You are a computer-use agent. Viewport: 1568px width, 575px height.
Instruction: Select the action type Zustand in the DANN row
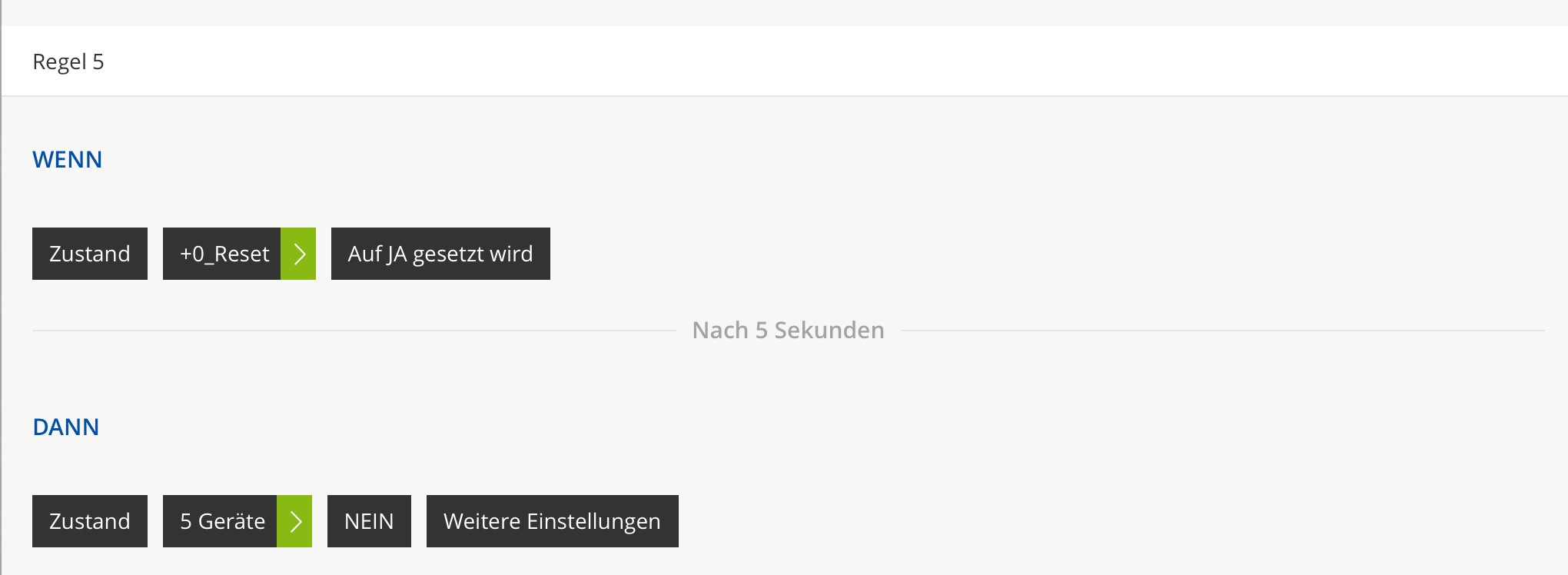click(90, 521)
